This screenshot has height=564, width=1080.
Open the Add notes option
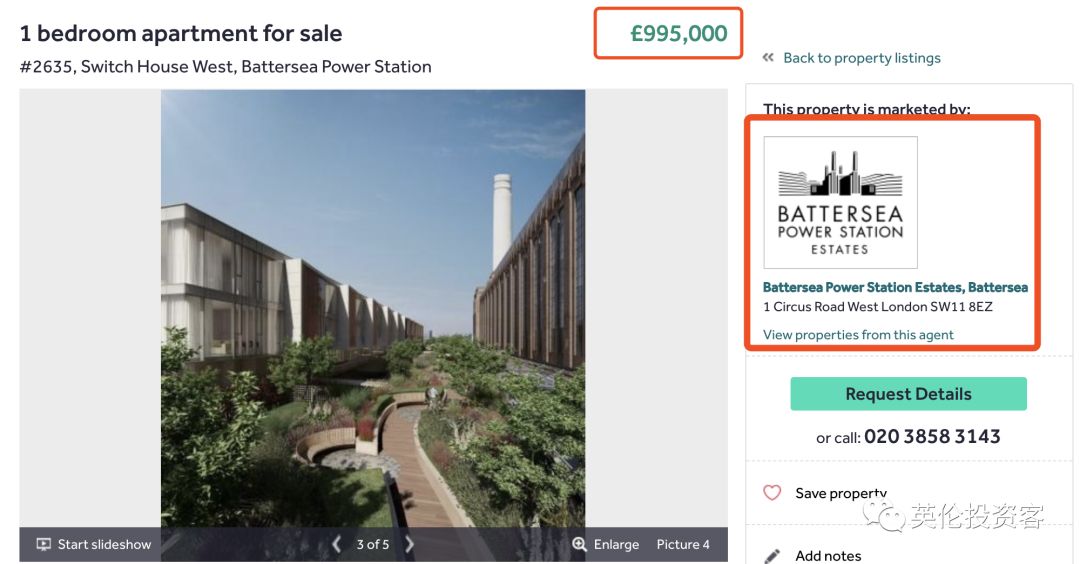pyautogui.click(x=828, y=556)
